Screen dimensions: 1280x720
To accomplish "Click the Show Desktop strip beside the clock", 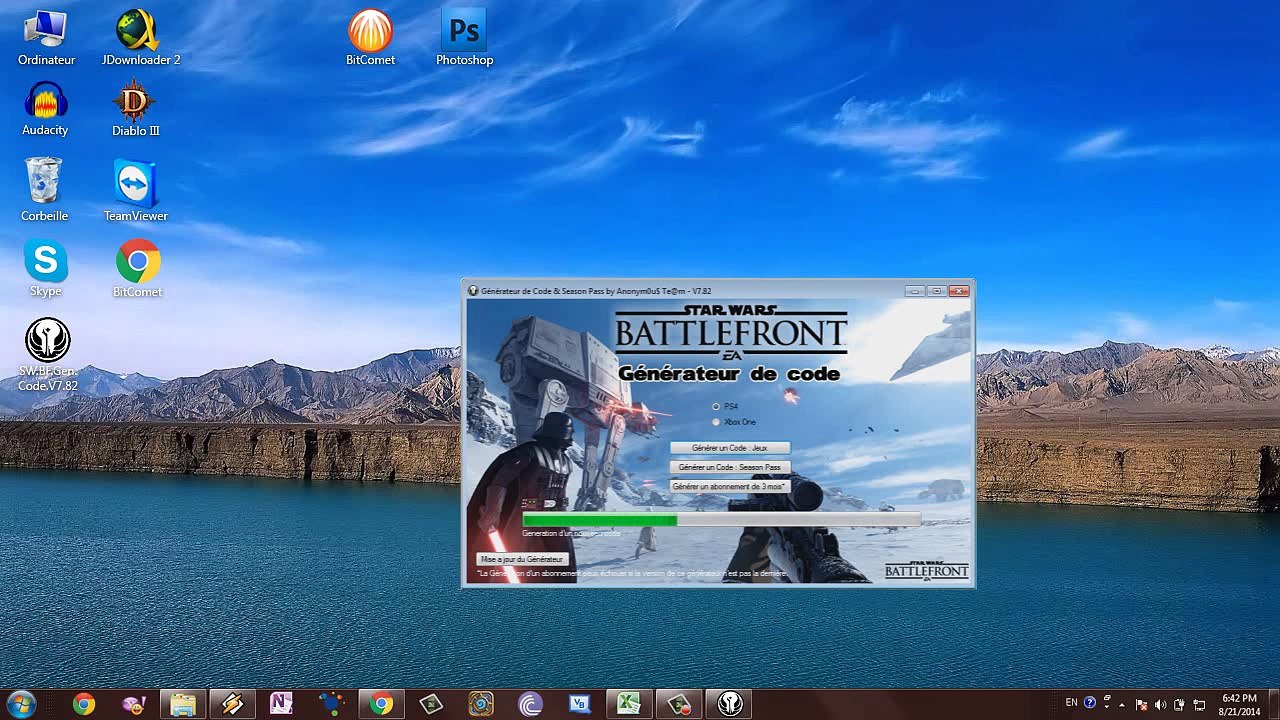I will tap(1273, 705).
